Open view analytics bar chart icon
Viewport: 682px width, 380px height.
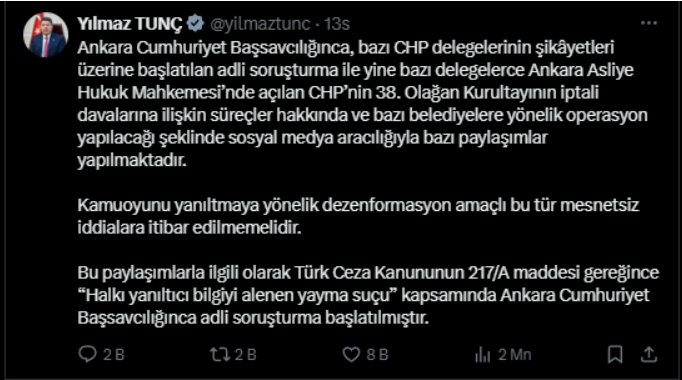click(482, 354)
